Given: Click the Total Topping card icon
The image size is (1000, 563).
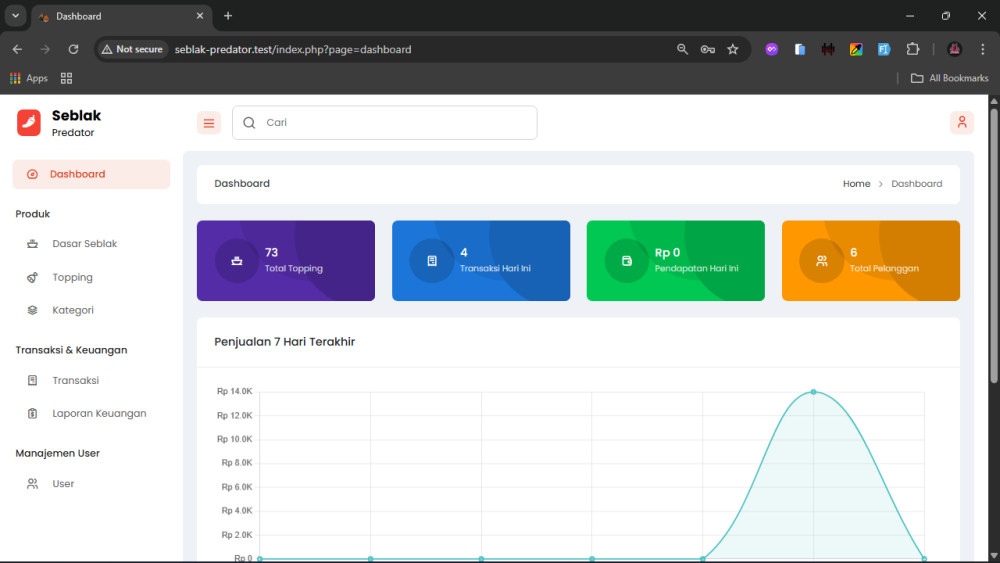Looking at the screenshot, I should [x=237, y=261].
